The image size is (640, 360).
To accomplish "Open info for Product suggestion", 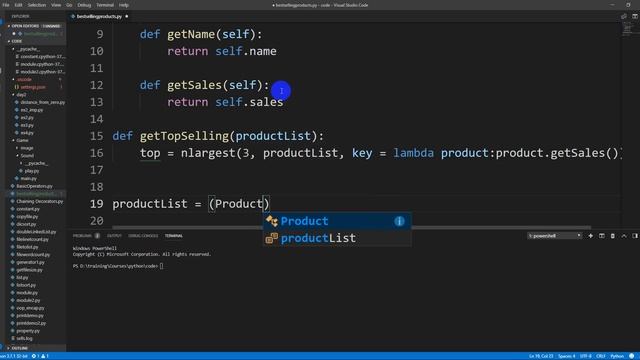I will tap(399, 221).
